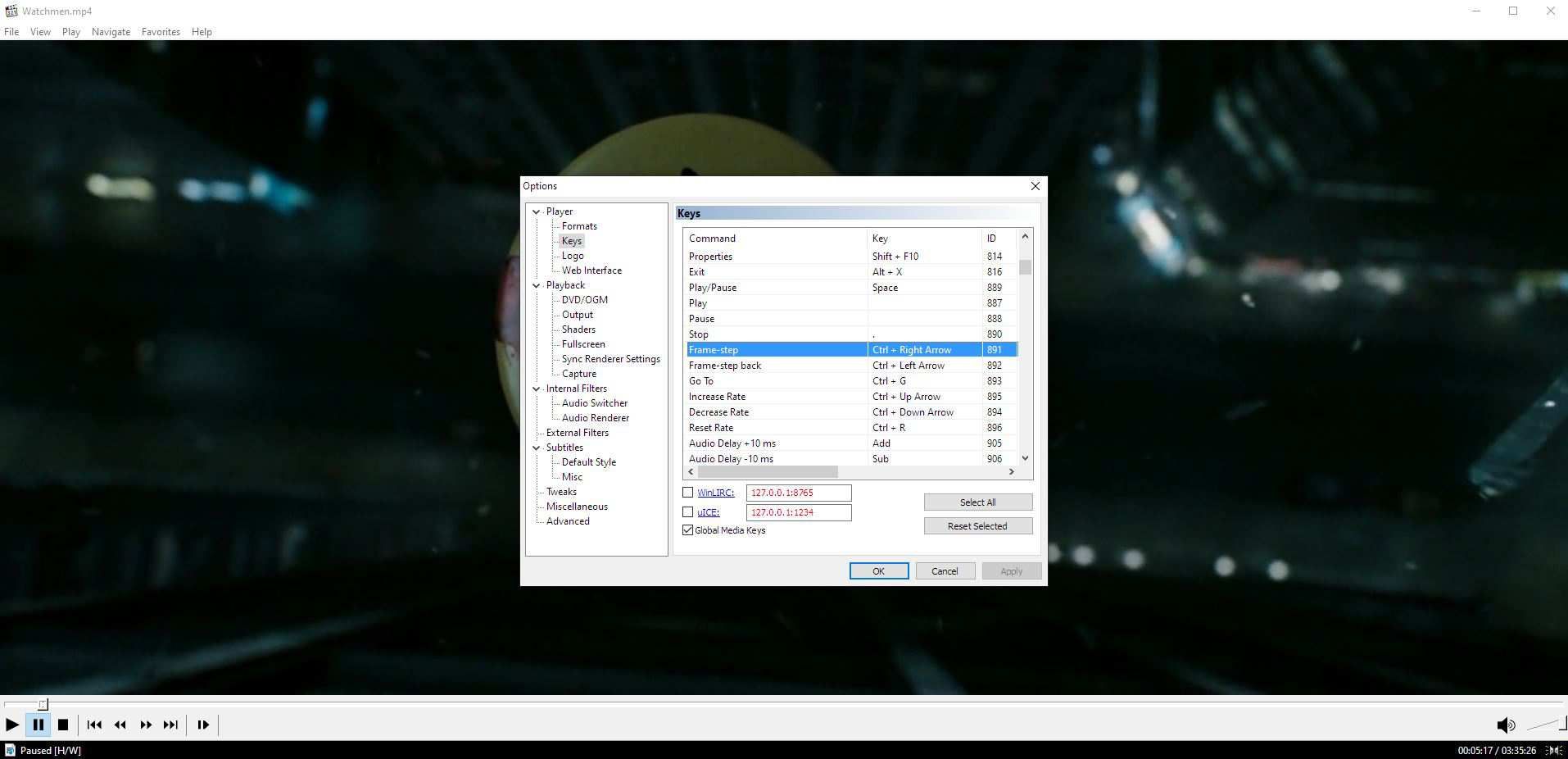Collapse the Subtitles tree node

[x=537, y=448]
